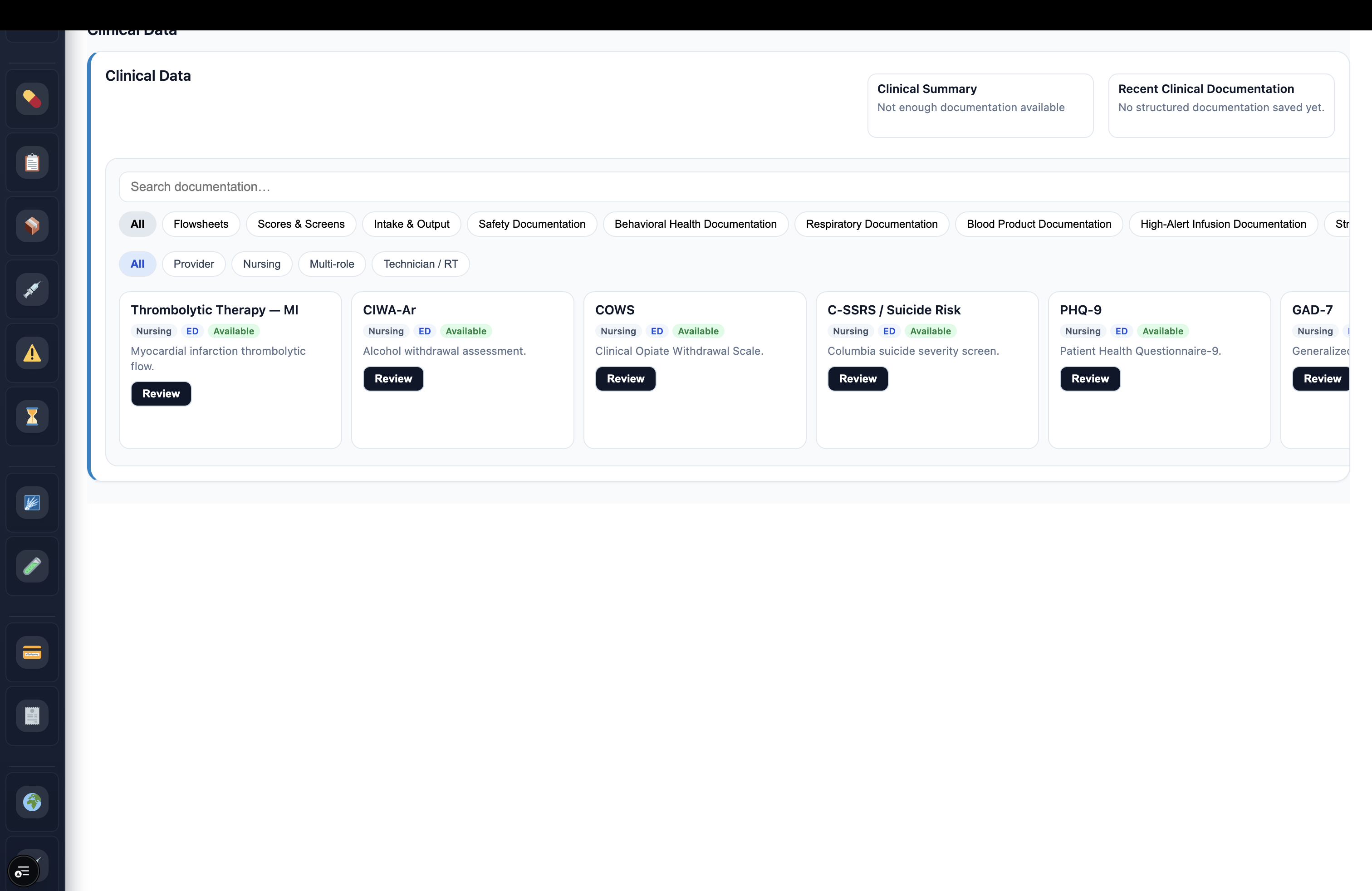
Task: Click the Thrombolytic Therapy — MI card title
Action: [x=215, y=310]
